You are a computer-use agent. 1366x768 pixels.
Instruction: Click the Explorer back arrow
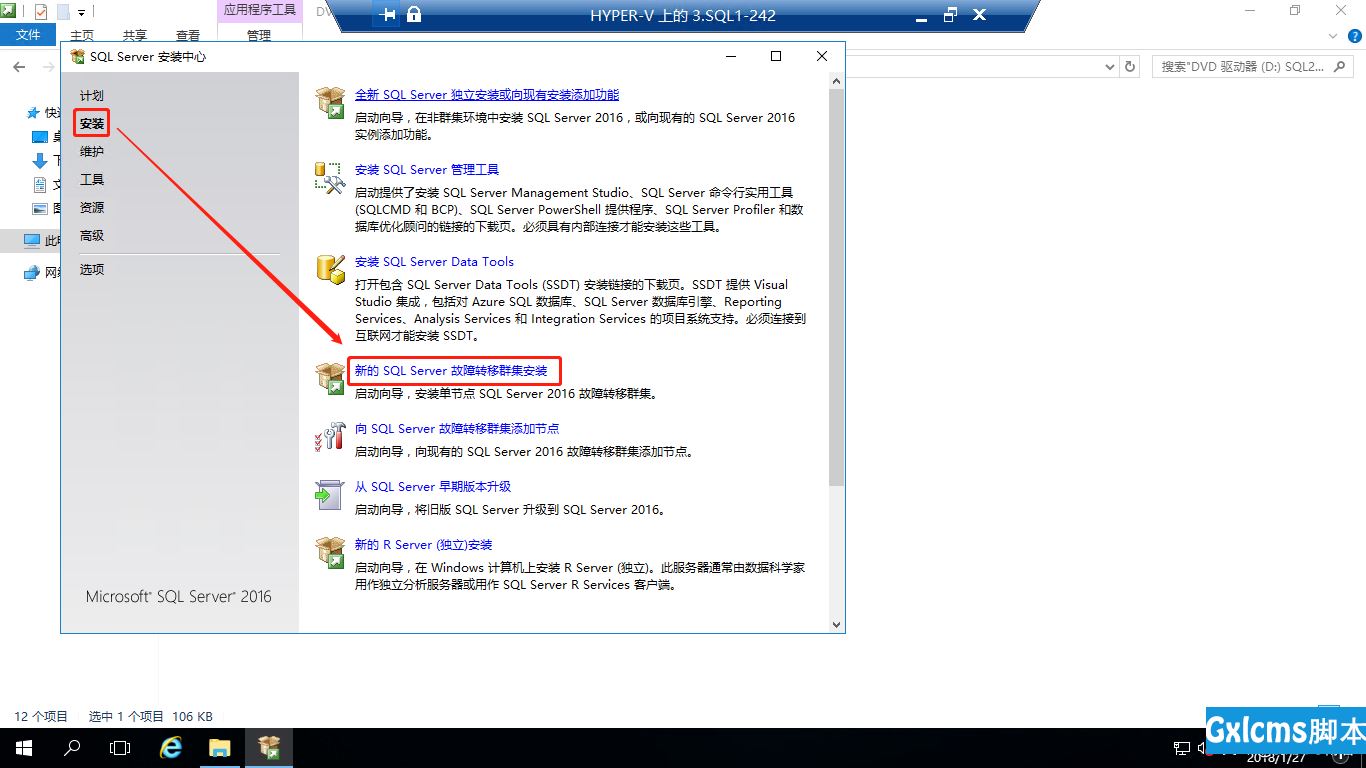[x=19, y=67]
